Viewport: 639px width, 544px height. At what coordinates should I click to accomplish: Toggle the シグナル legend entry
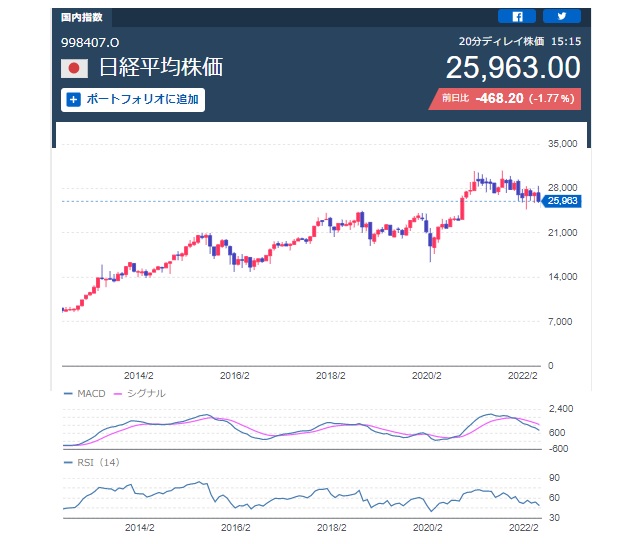point(140,394)
